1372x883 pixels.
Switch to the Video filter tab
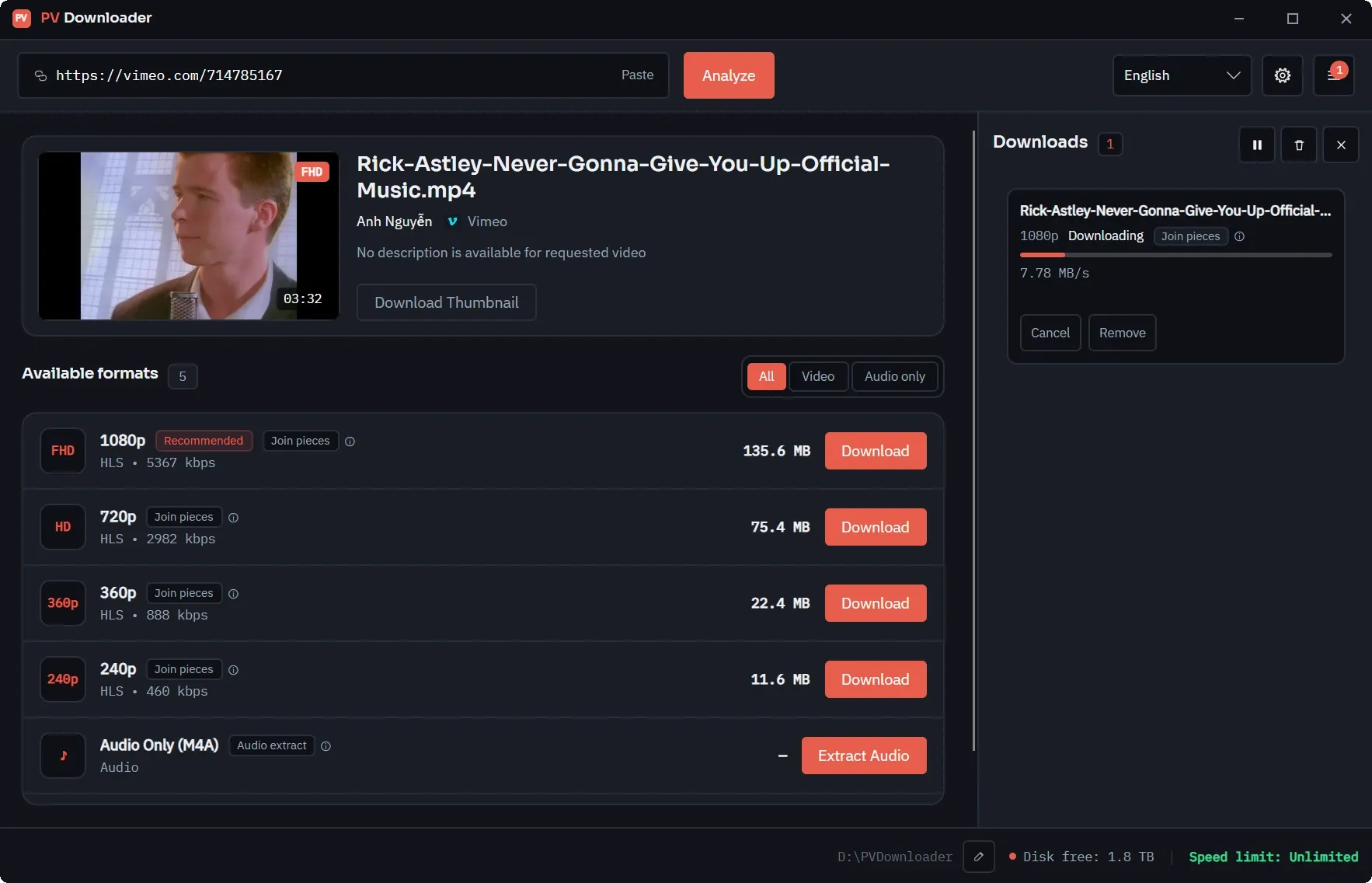(x=818, y=376)
